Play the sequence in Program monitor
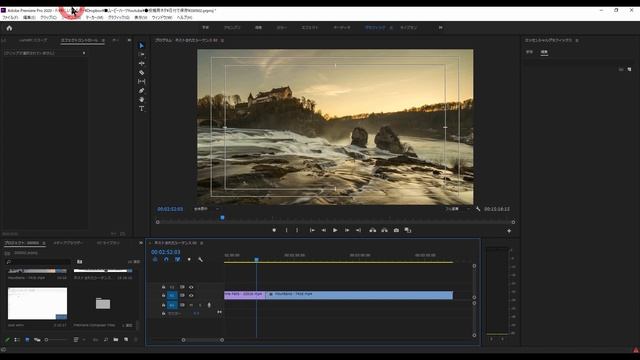 click(335, 230)
